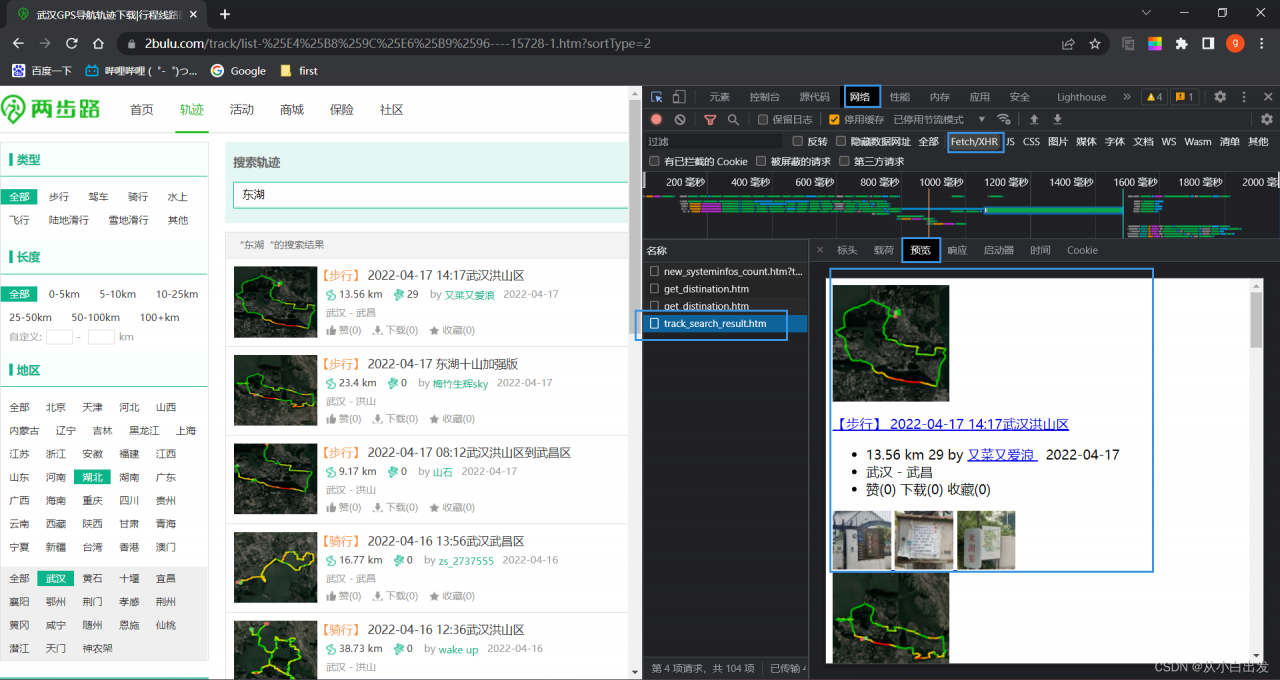
Task: Open DevTools customize three-dot menu
Action: click(1244, 97)
